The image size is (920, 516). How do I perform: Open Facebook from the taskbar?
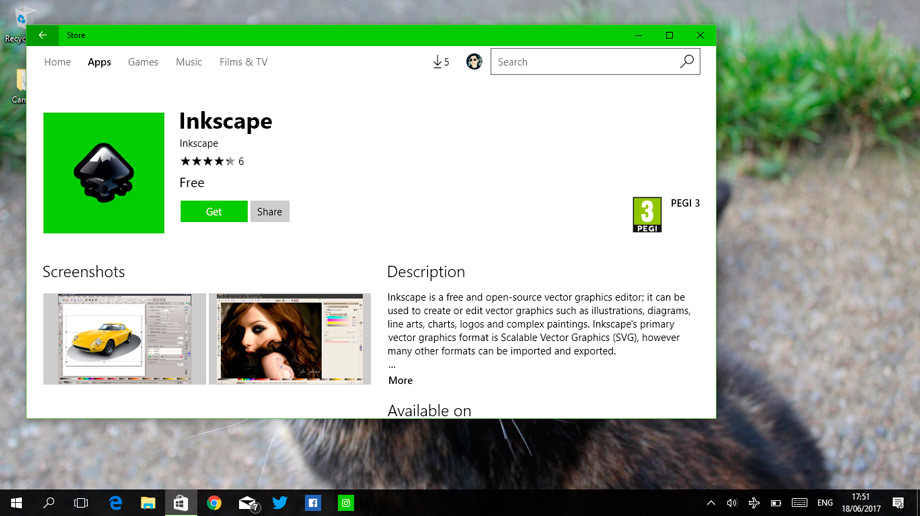coord(313,503)
